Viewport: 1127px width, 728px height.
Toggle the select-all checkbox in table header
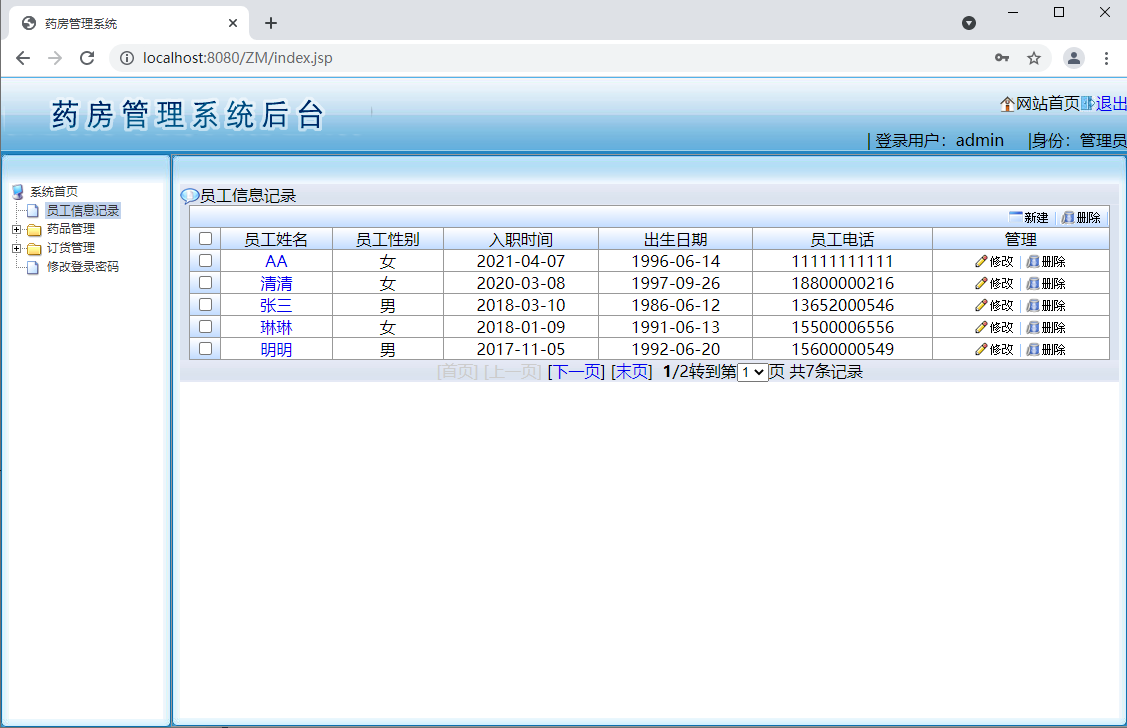click(205, 239)
